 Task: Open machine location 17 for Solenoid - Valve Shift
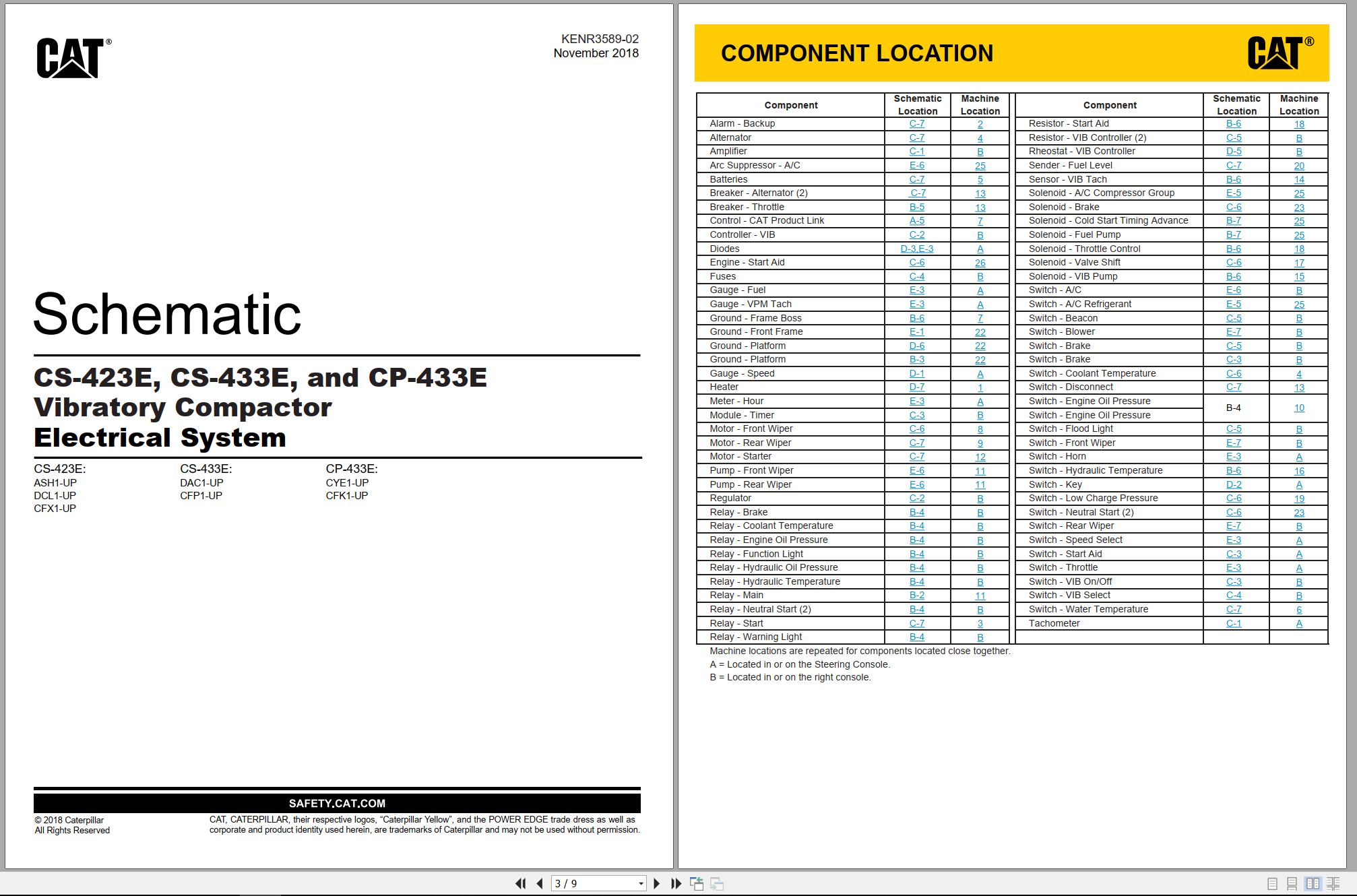pos(1298,263)
